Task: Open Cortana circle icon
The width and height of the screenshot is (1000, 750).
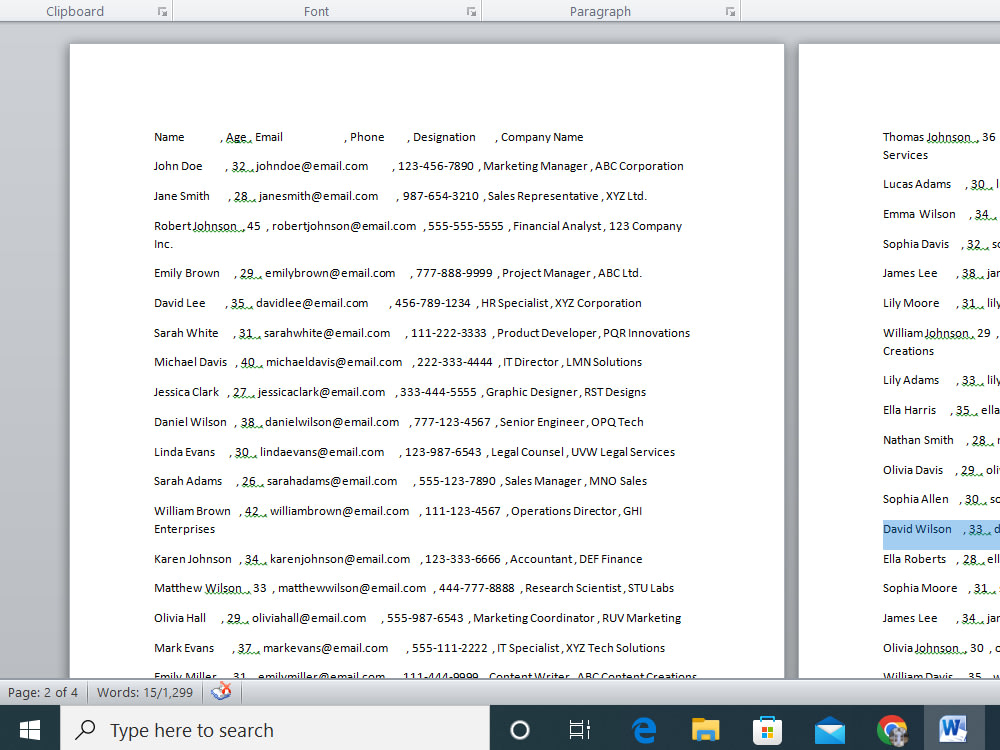Action: (520, 729)
